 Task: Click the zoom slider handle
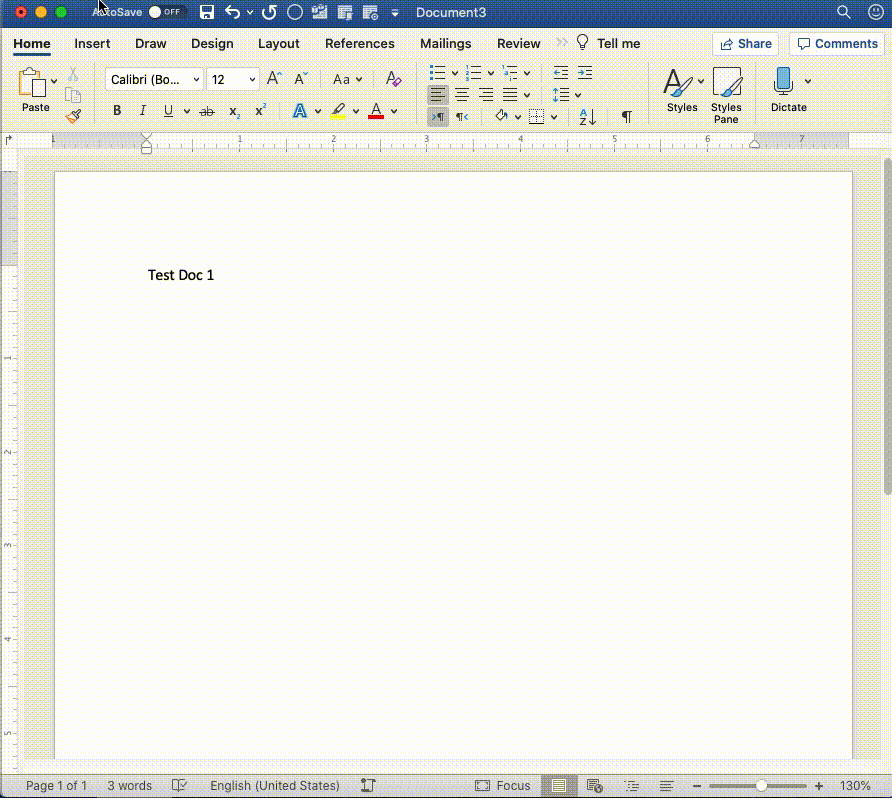click(x=761, y=785)
